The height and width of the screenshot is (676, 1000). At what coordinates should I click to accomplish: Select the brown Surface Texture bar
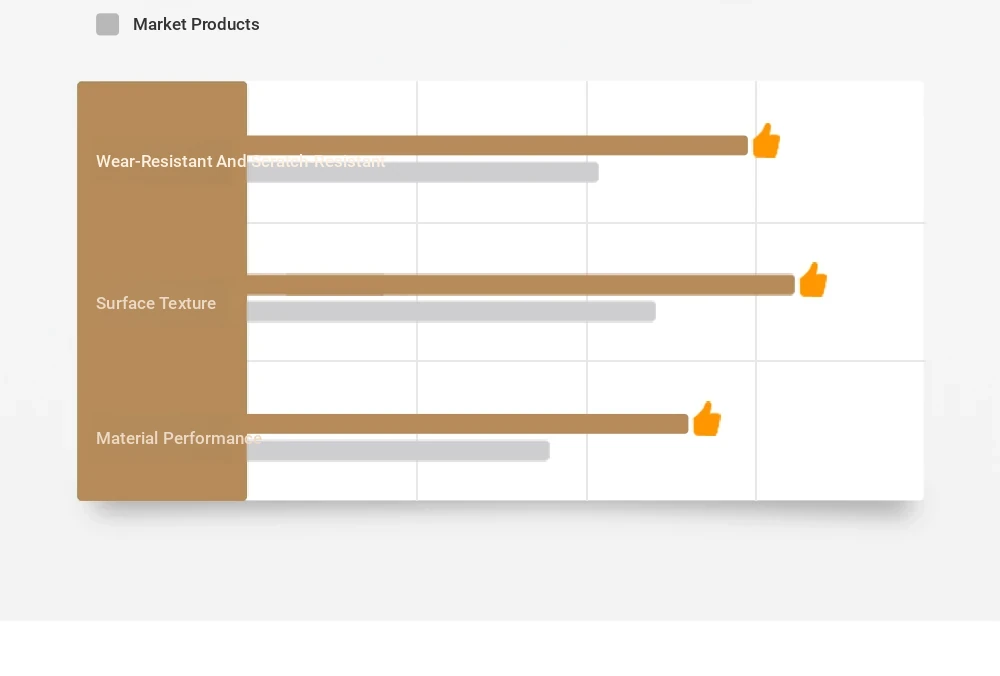pyautogui.click(x=521, y=284)
